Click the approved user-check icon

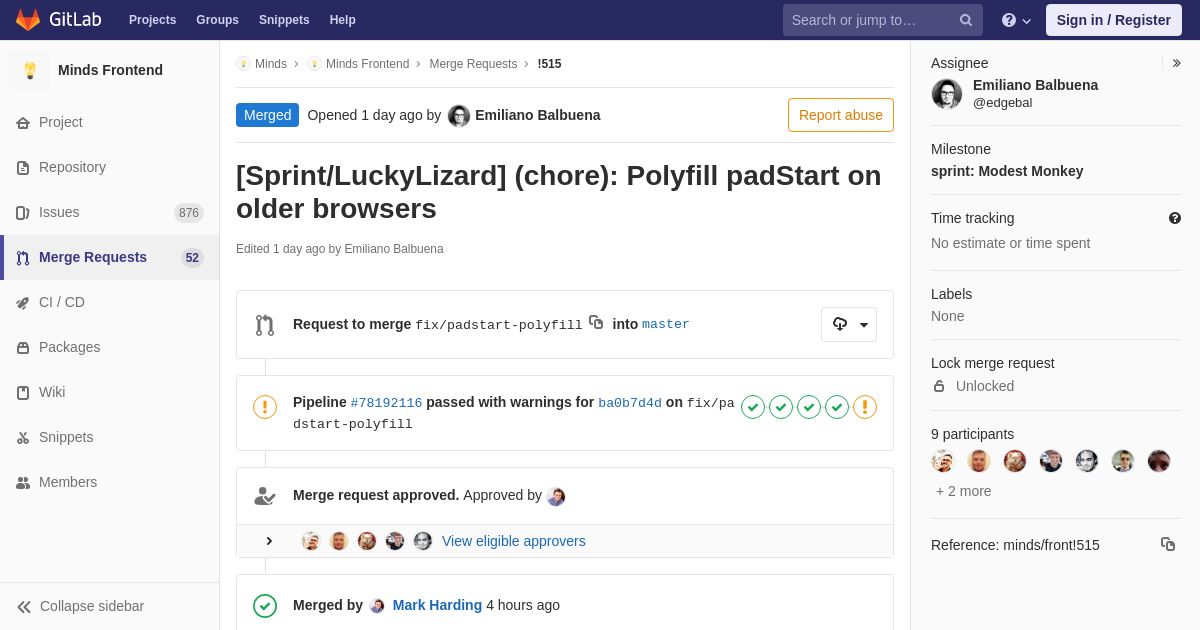[x=265, y=496]
